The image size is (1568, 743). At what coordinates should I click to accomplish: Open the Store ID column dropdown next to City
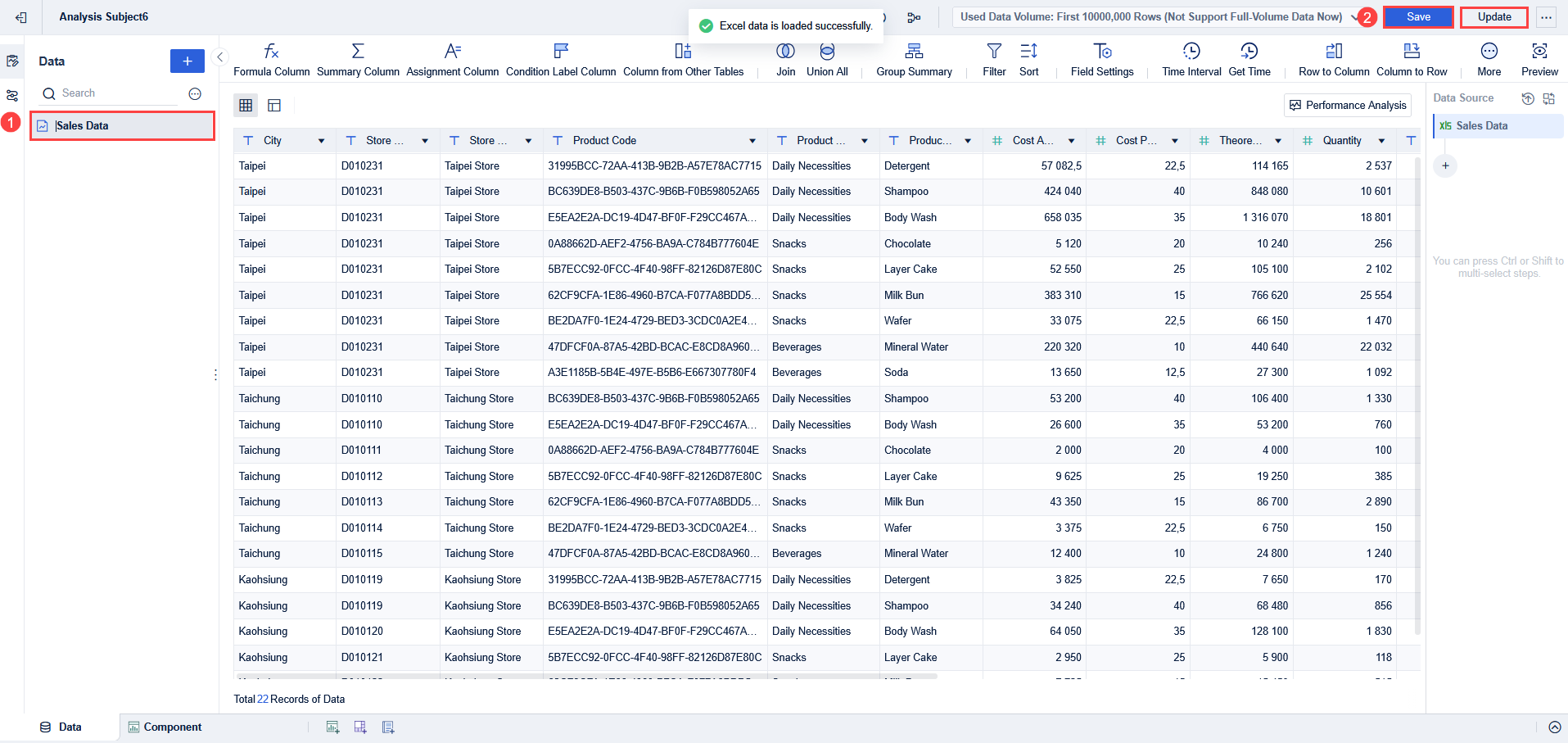(425, 141)
